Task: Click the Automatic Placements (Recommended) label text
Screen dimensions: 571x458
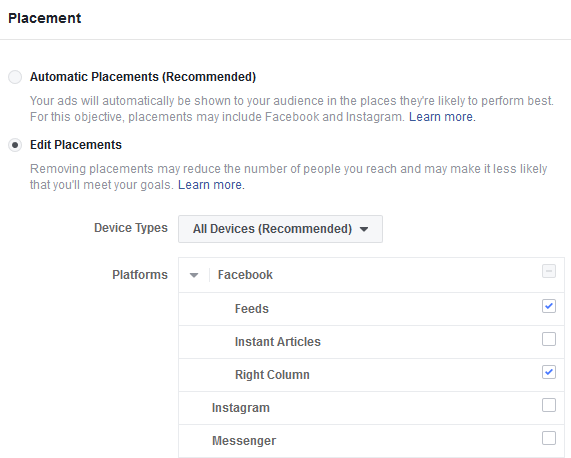Action: (x=143, y=77)
